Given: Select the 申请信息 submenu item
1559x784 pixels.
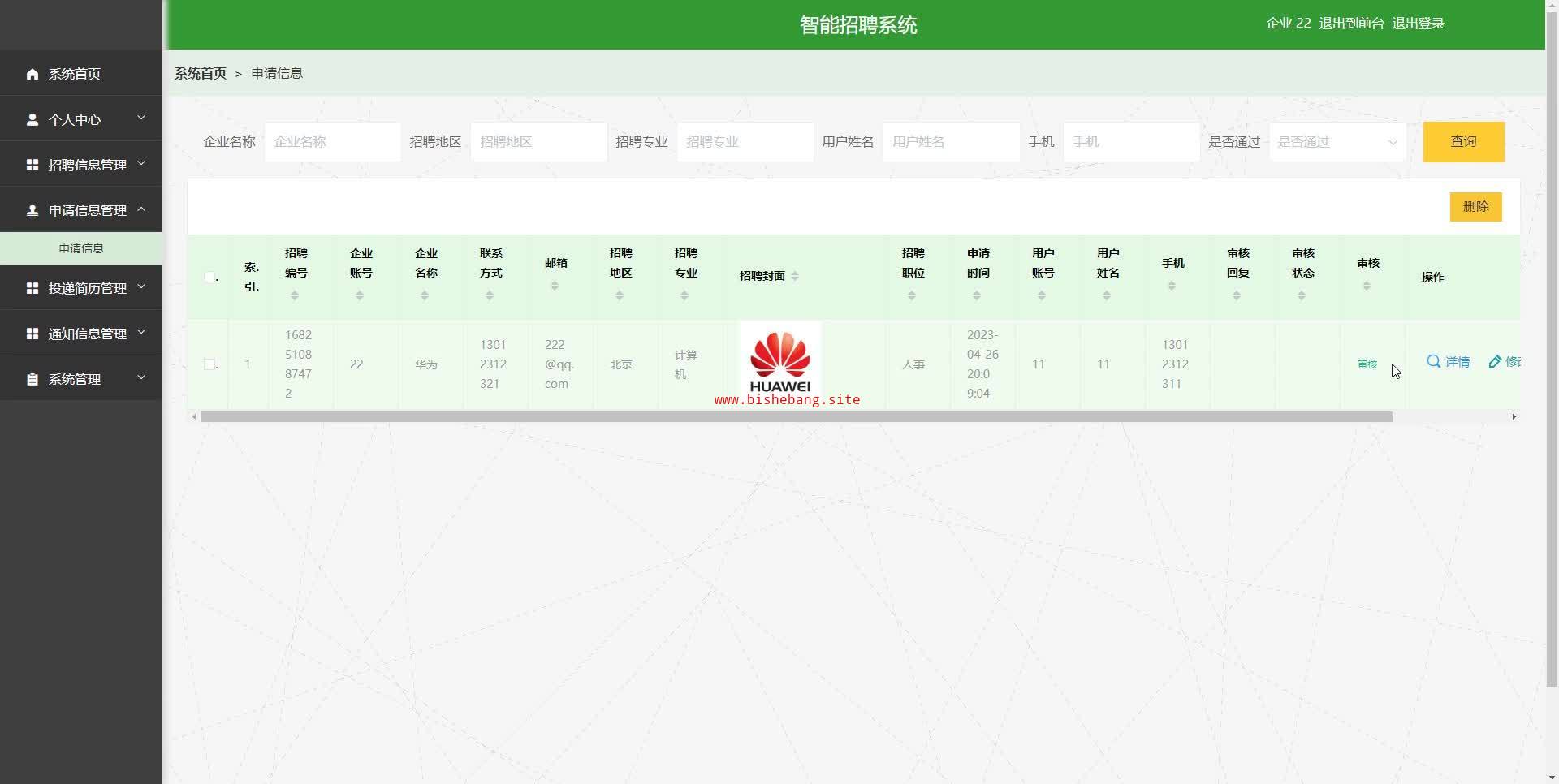Looking at the screenshot, I should click(81, 248).
